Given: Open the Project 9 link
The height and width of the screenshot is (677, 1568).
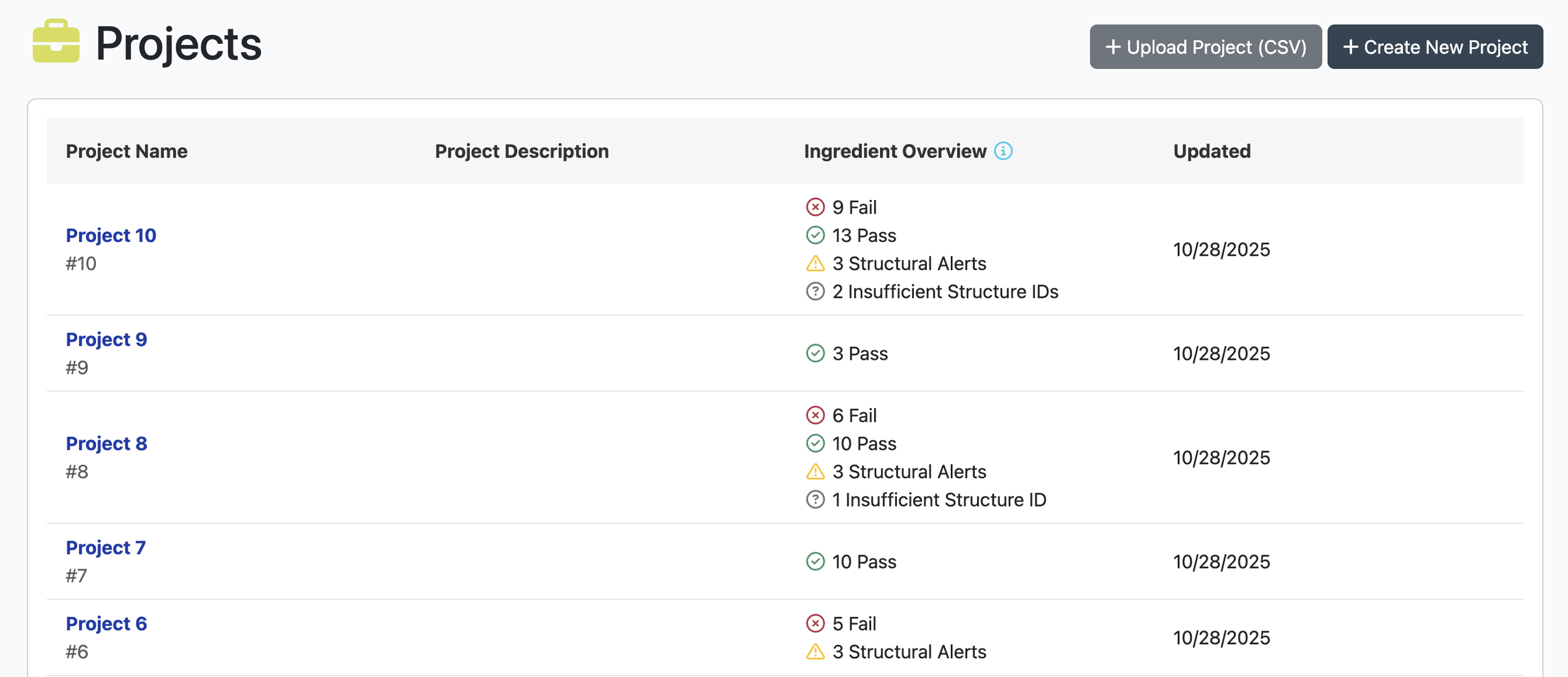Looking at the screenshot, I should point(106,340).
